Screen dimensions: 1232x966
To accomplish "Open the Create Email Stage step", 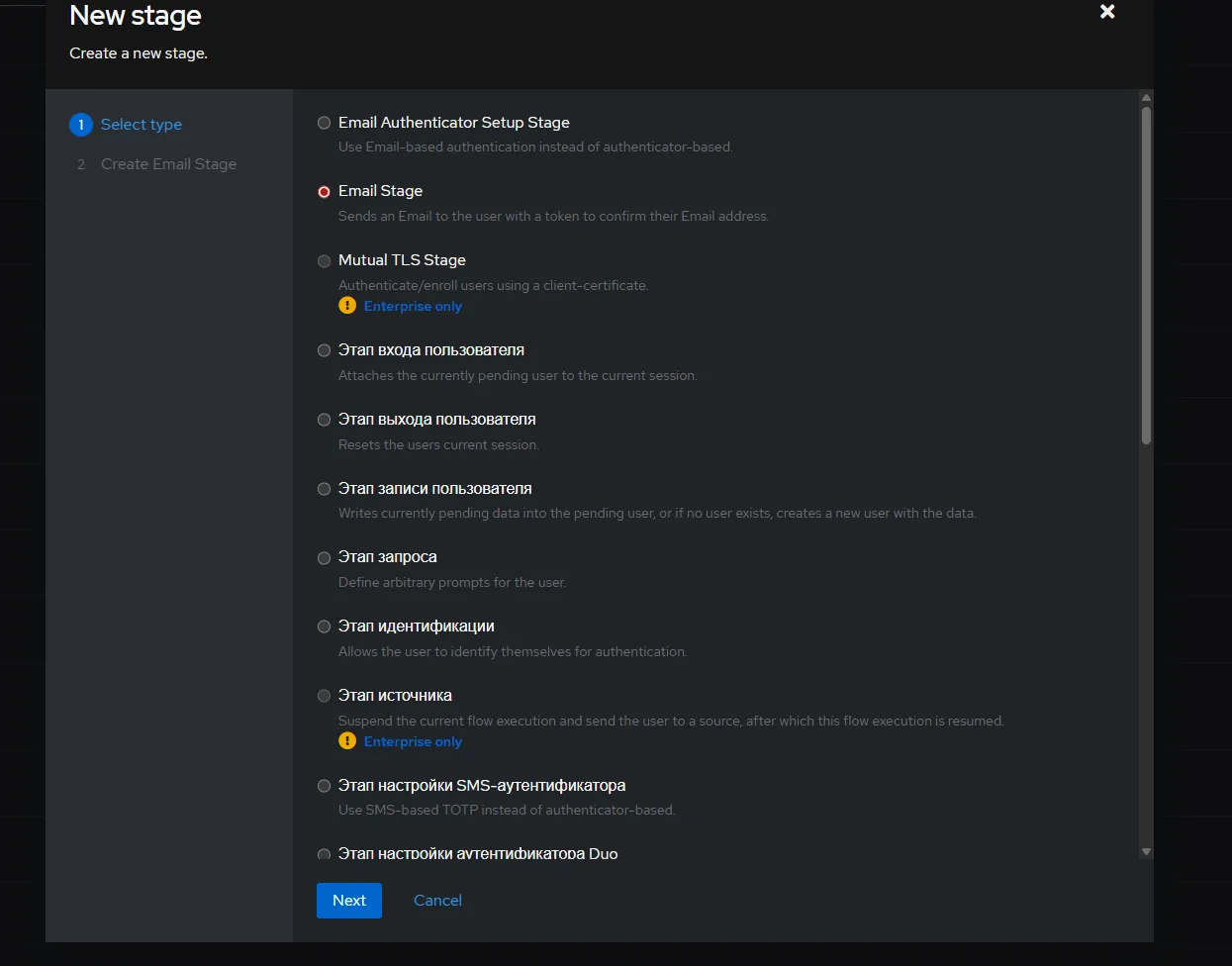I will 168,164.
